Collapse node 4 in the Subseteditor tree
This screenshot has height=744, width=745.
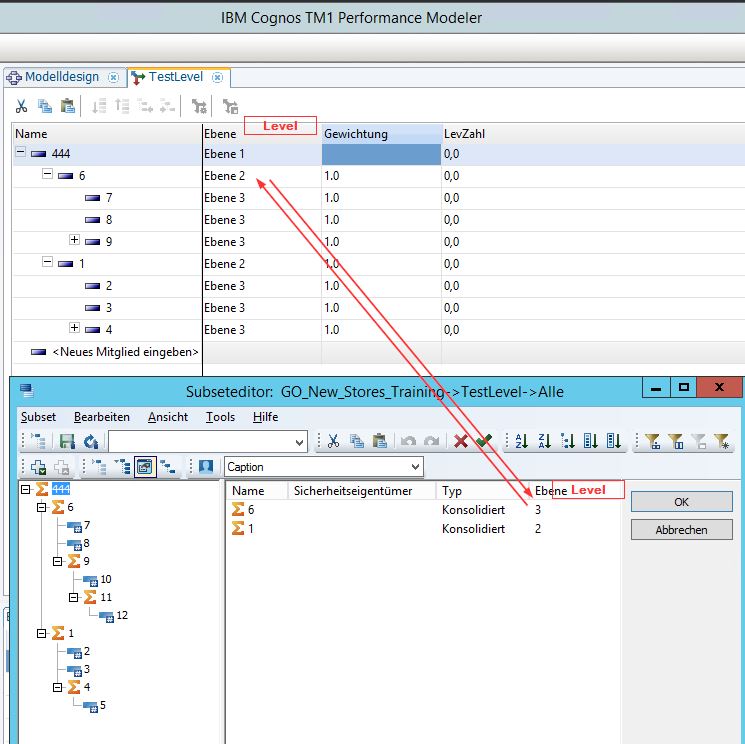pyautogui.click(x=57, y=687)
